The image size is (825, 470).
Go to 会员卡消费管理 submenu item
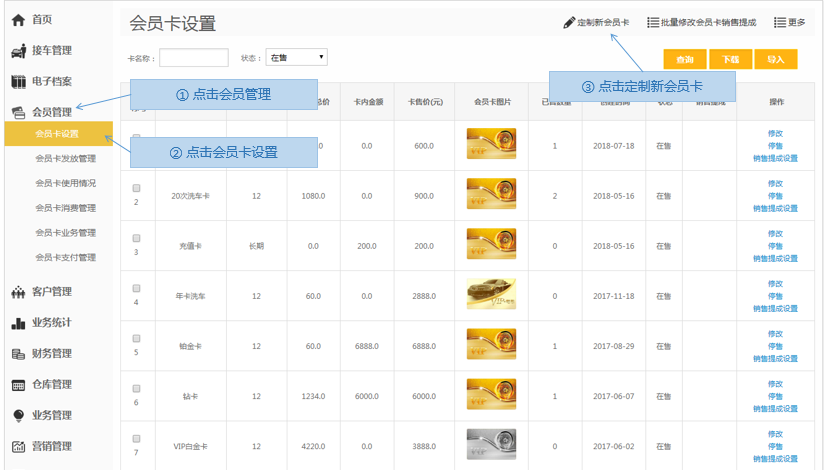pyautogui.click(x=65, y=208)
